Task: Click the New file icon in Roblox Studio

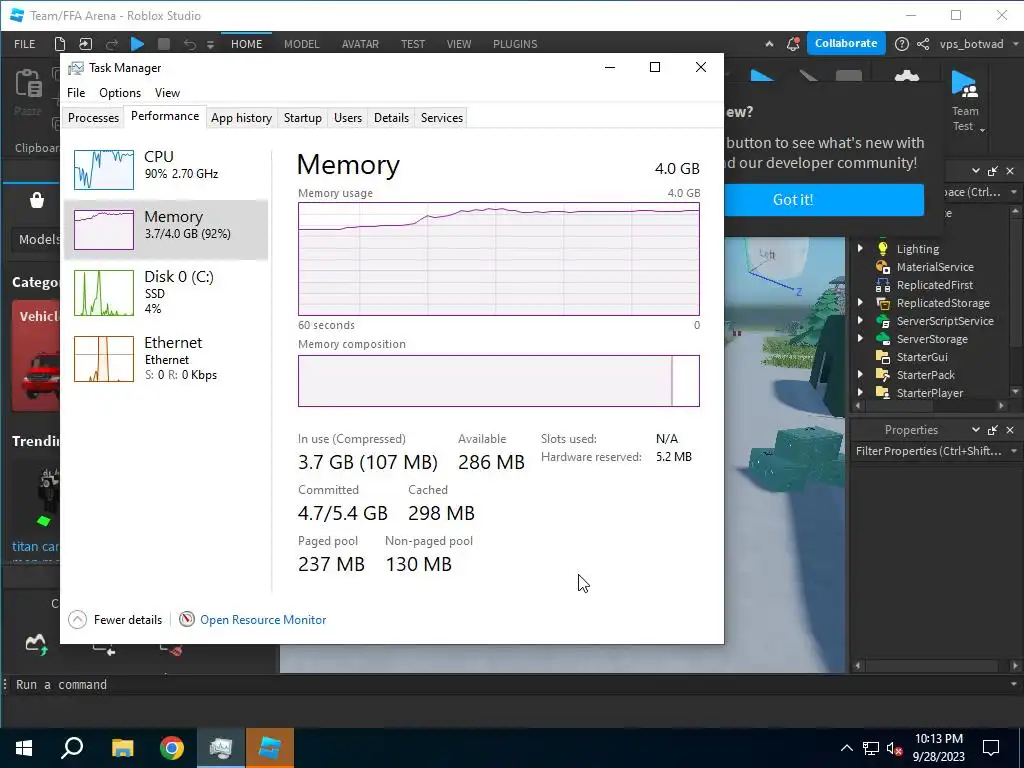Action: pyautogui.click(x=59, y=44)
